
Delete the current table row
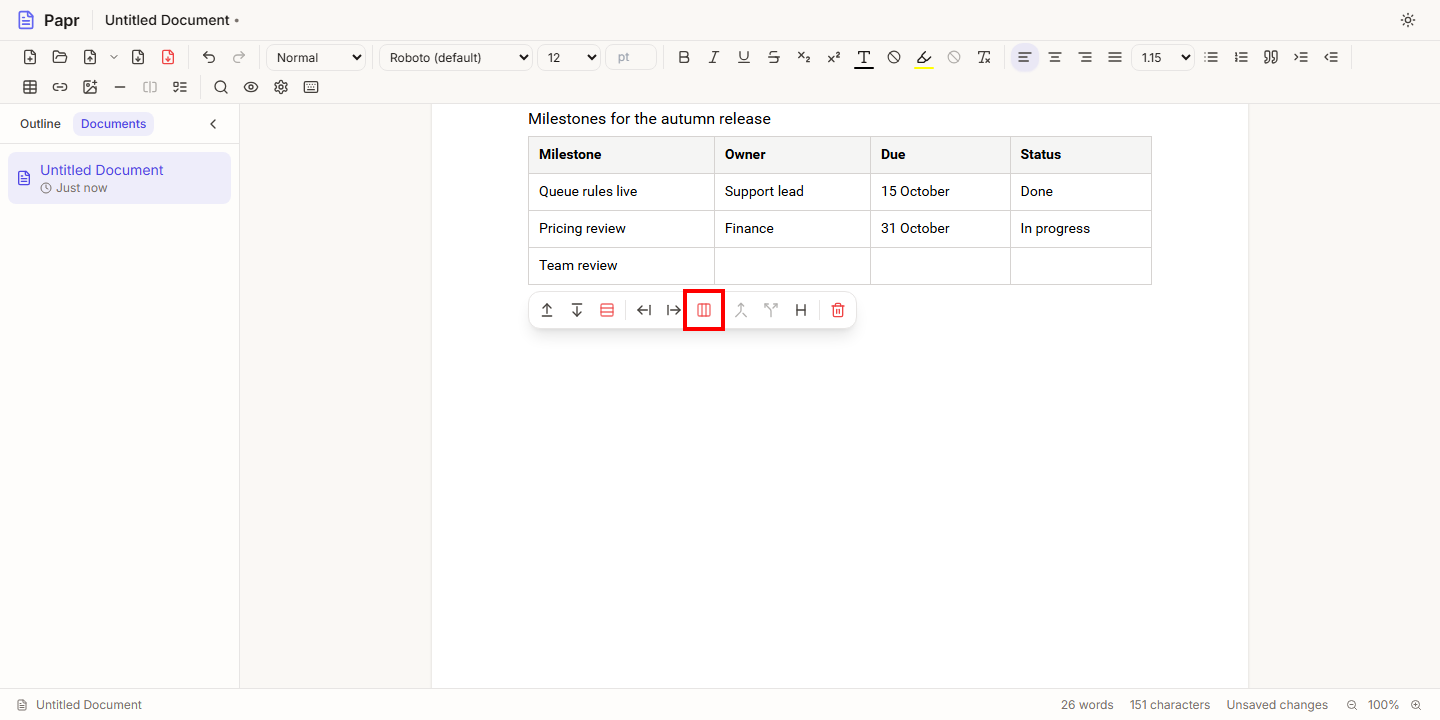607,310
